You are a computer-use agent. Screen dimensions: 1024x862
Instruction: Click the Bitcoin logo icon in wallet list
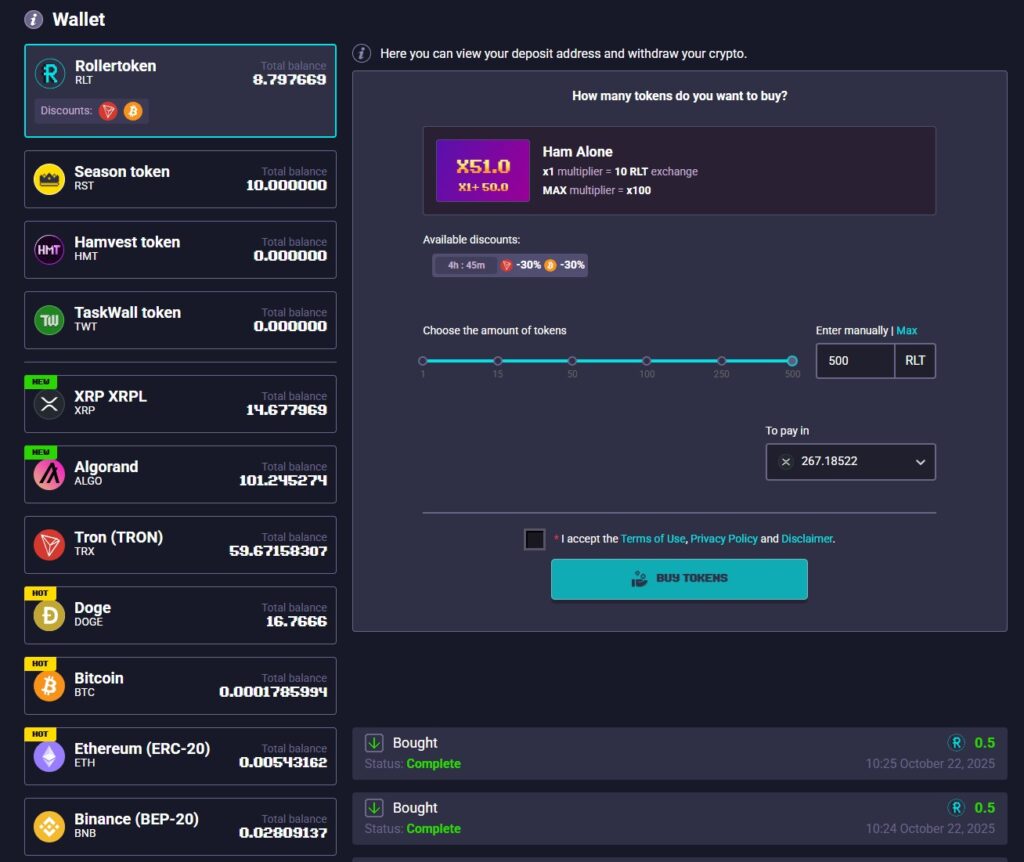tap(49, 686)
